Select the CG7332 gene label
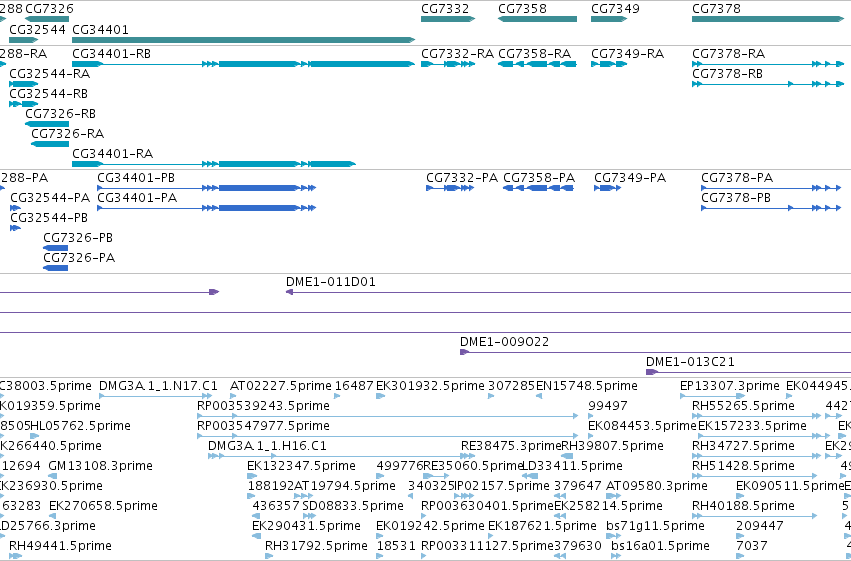The width and height of the screenshot is (851, 561). 445,9
